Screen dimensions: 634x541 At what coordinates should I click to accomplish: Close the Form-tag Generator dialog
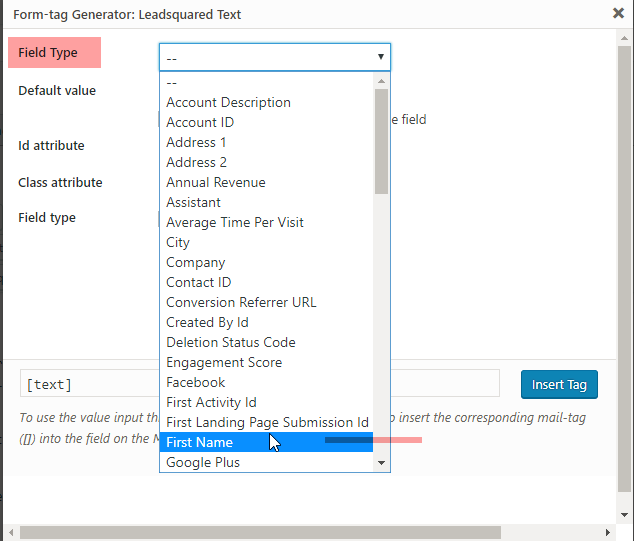click(x=618, y=14)
